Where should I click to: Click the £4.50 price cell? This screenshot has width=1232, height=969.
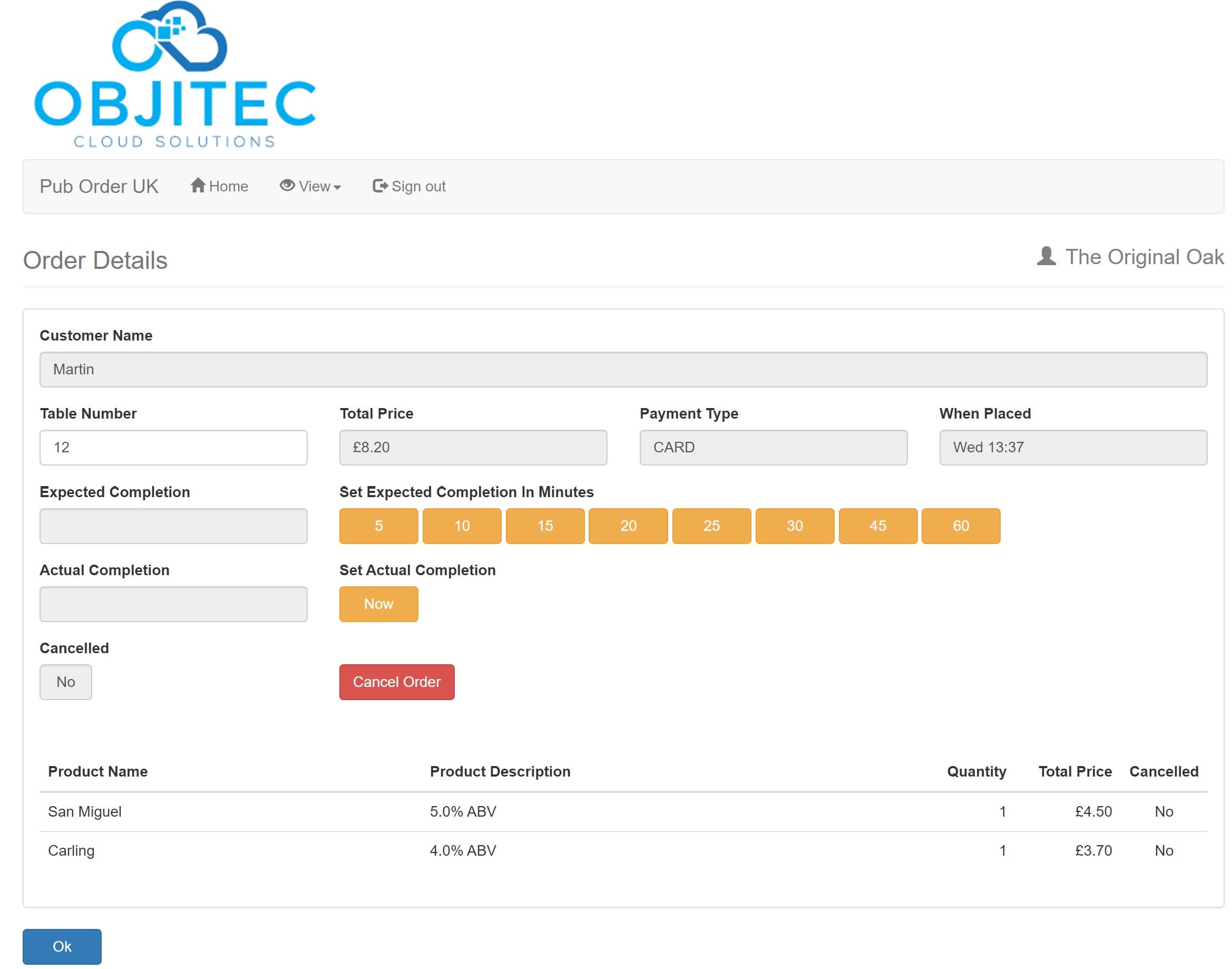pos(1094,812)
